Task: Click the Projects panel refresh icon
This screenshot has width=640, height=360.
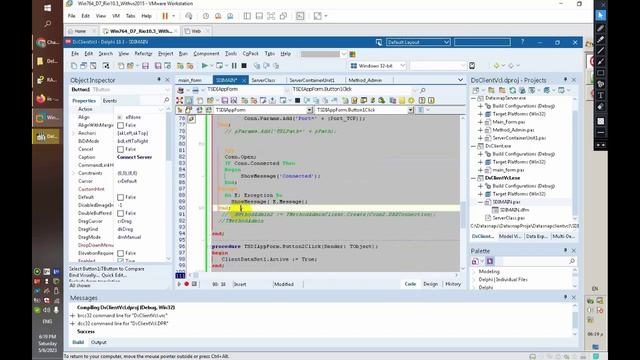Action: [x=513, y=90]
